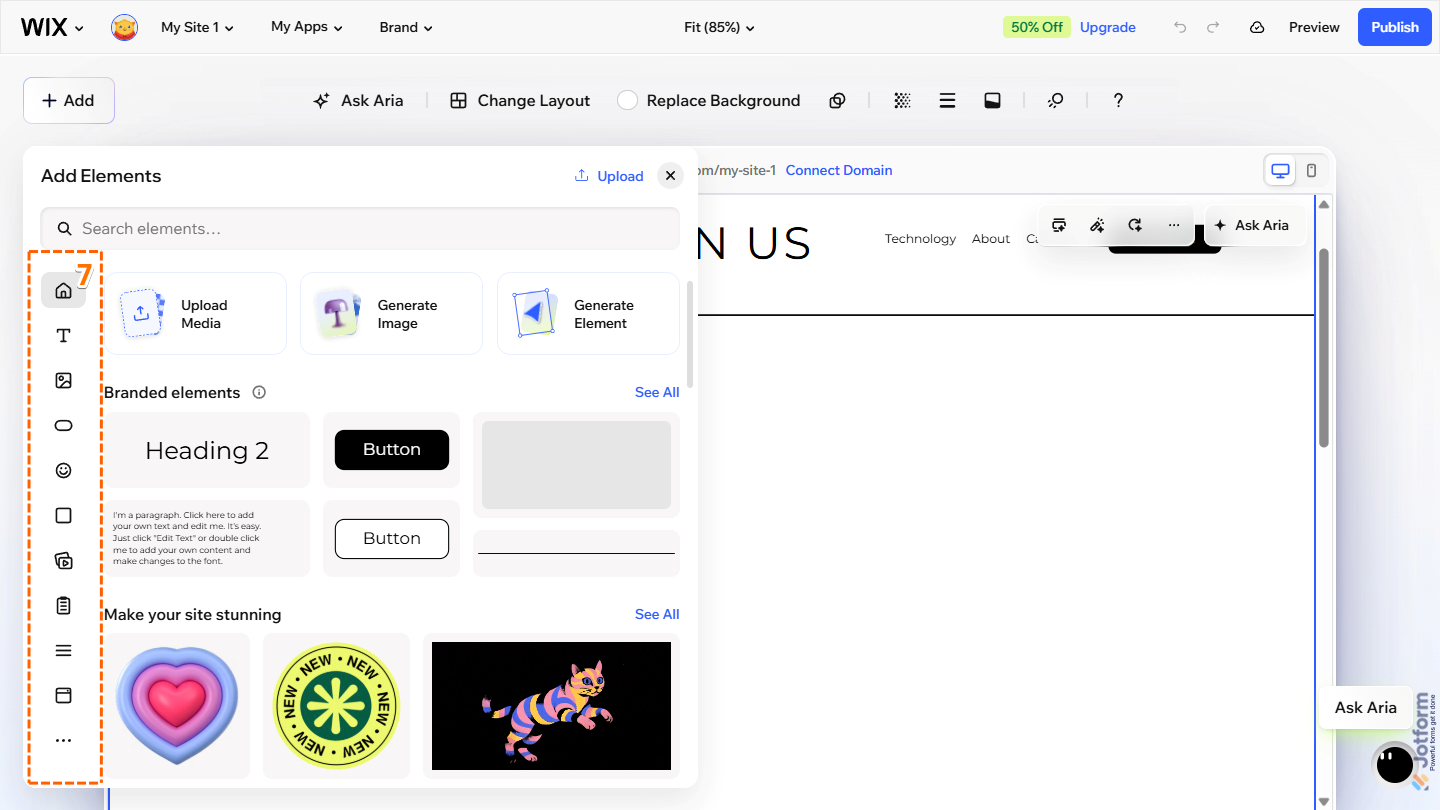The image size is (1440, 810).
Task: Open the My Apps dropdown menu
Action: (306, 27)
